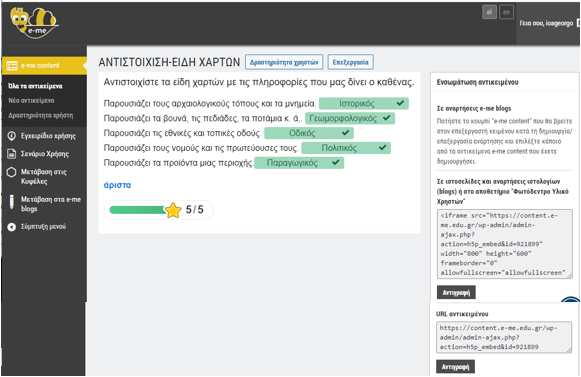Screen dimensions: 581x377
Task: Click the Επεξεργασία button
Action: click(x=350, y=62)
